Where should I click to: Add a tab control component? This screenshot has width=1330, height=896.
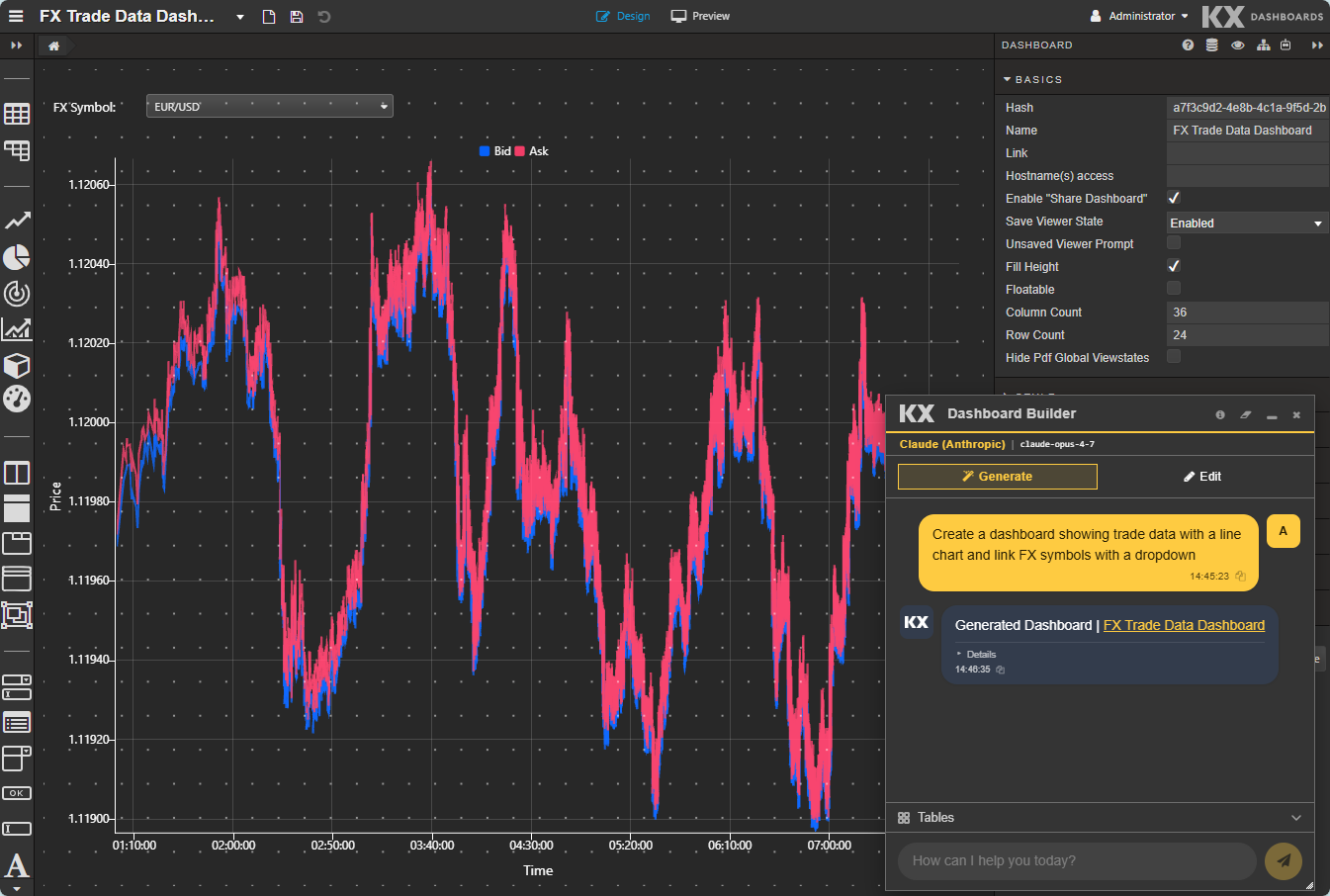click(x=17, y=543)
